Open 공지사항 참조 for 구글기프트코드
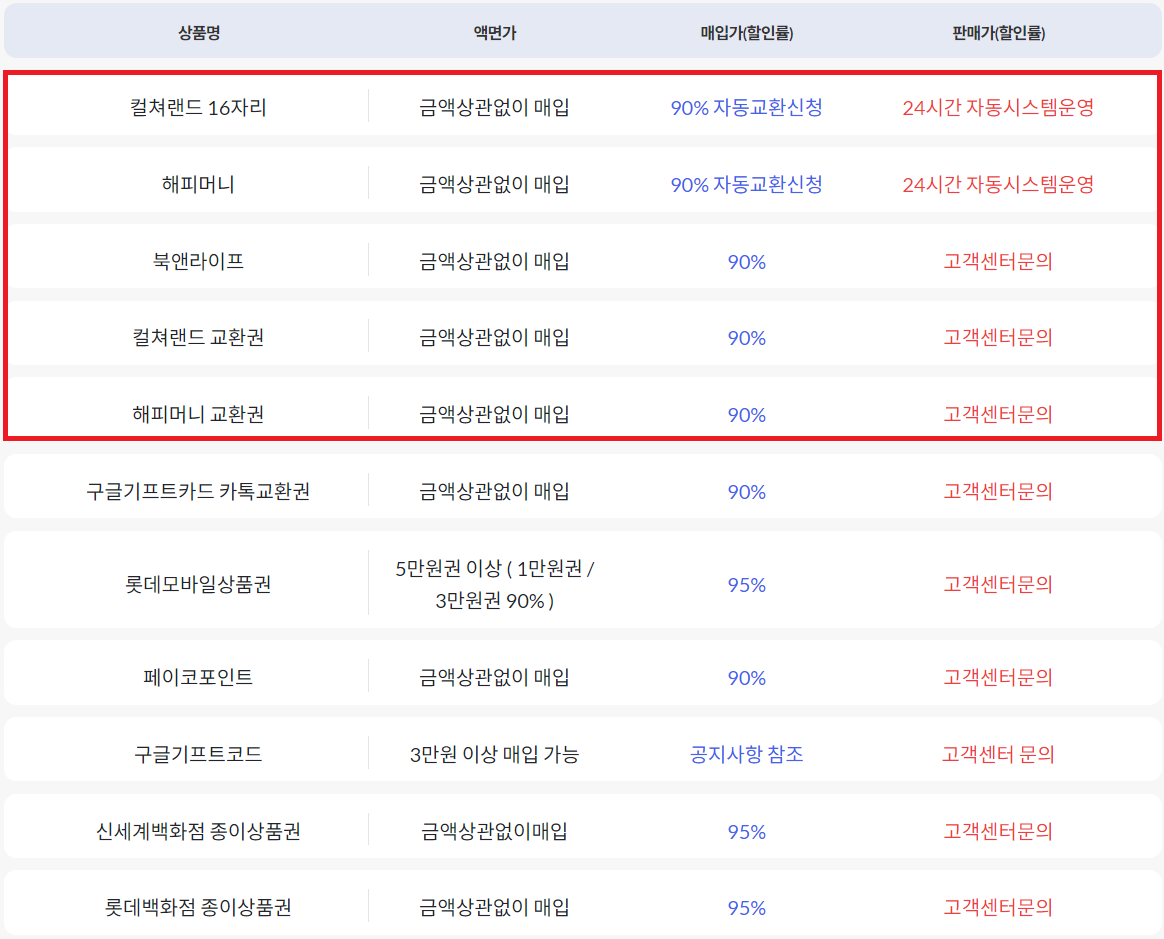 coord(747,754)
